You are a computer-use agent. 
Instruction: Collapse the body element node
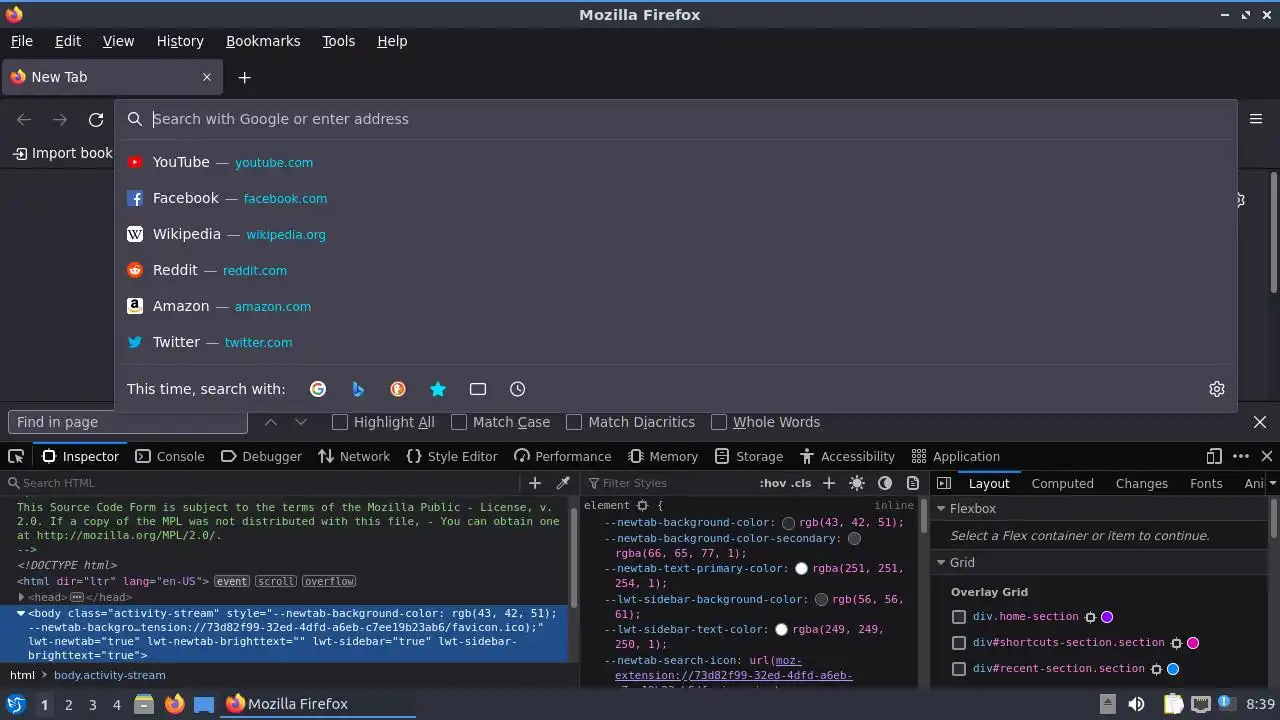(21, 613)
